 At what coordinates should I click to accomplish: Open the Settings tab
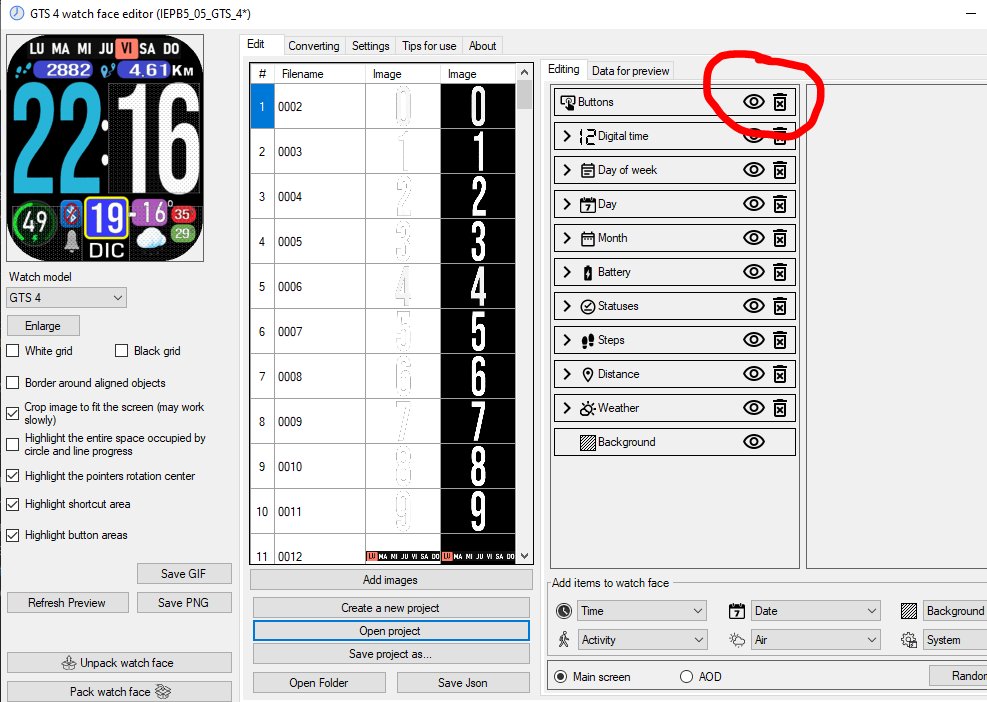coord(370,46)
